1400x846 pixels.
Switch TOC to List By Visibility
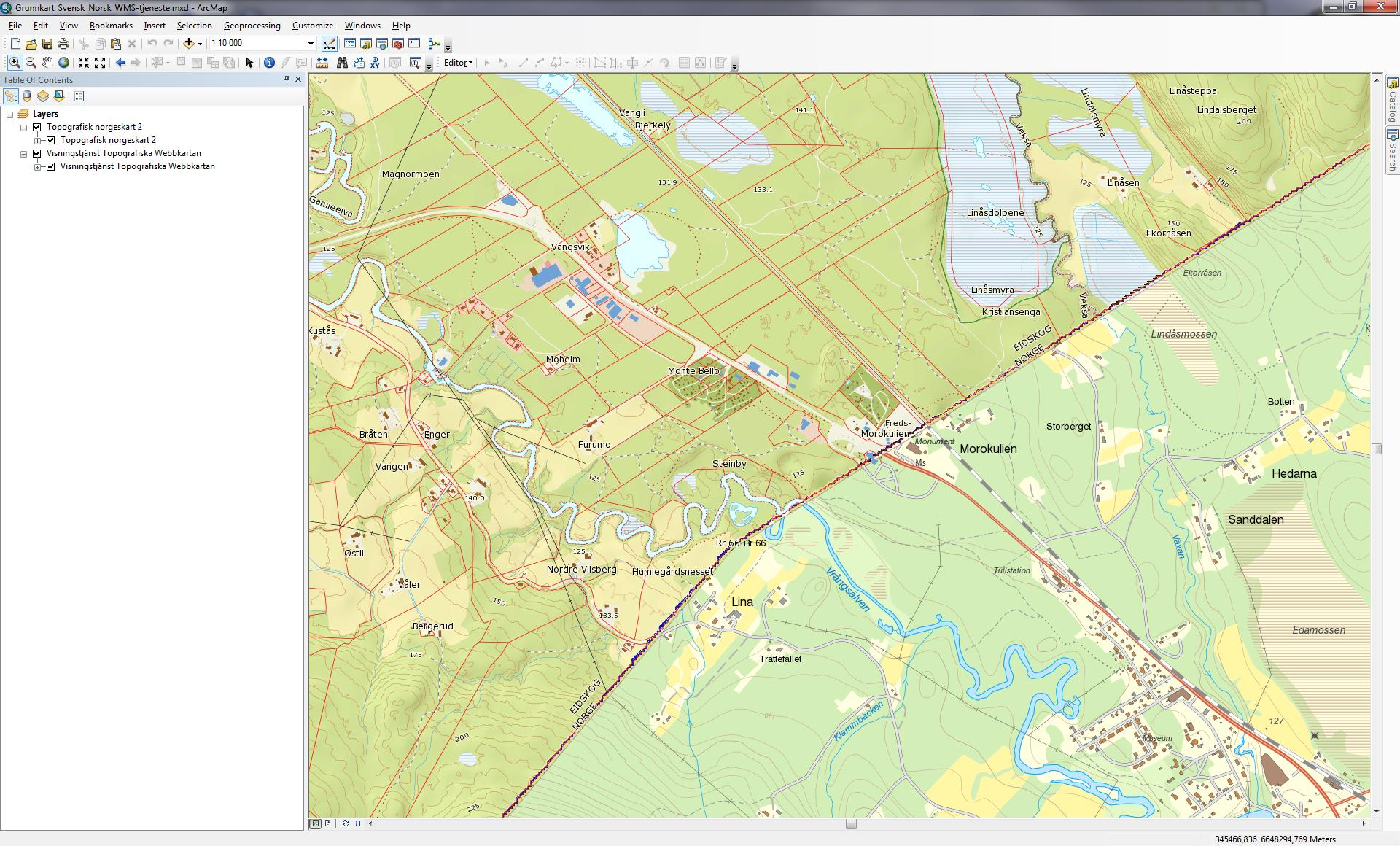43,96
